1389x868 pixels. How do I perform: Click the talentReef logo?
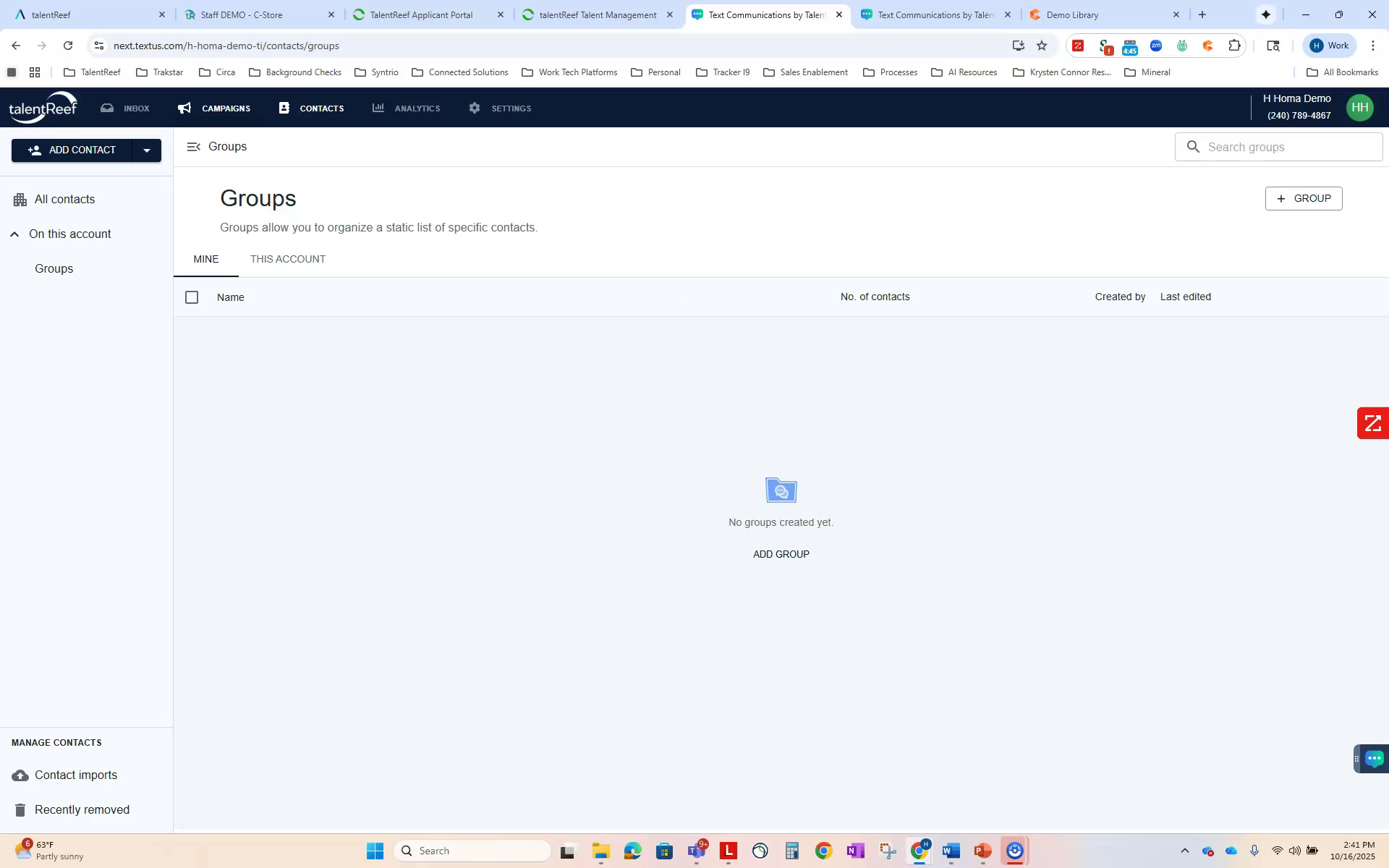[x=43, y=106]
